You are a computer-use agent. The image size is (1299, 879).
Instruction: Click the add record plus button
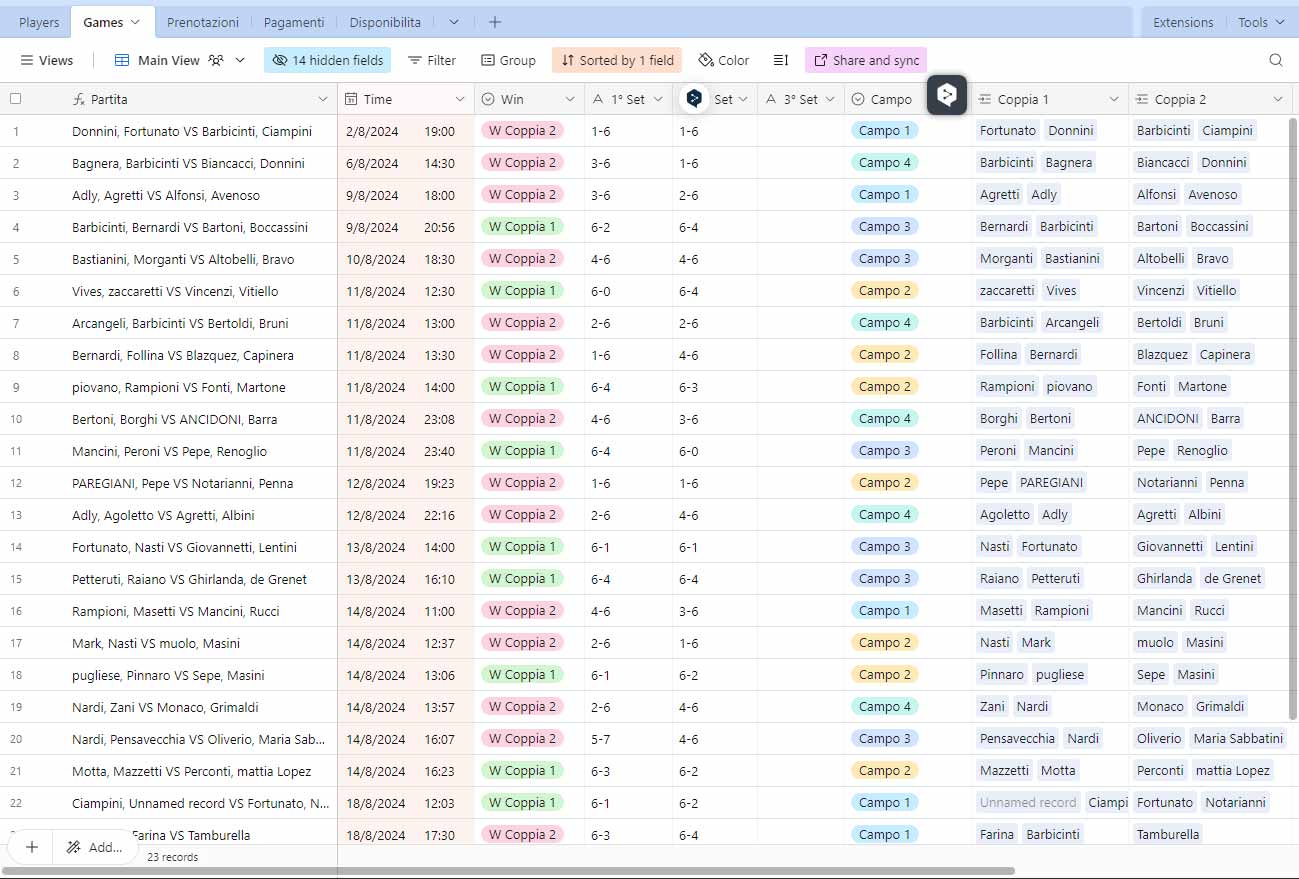32,847
